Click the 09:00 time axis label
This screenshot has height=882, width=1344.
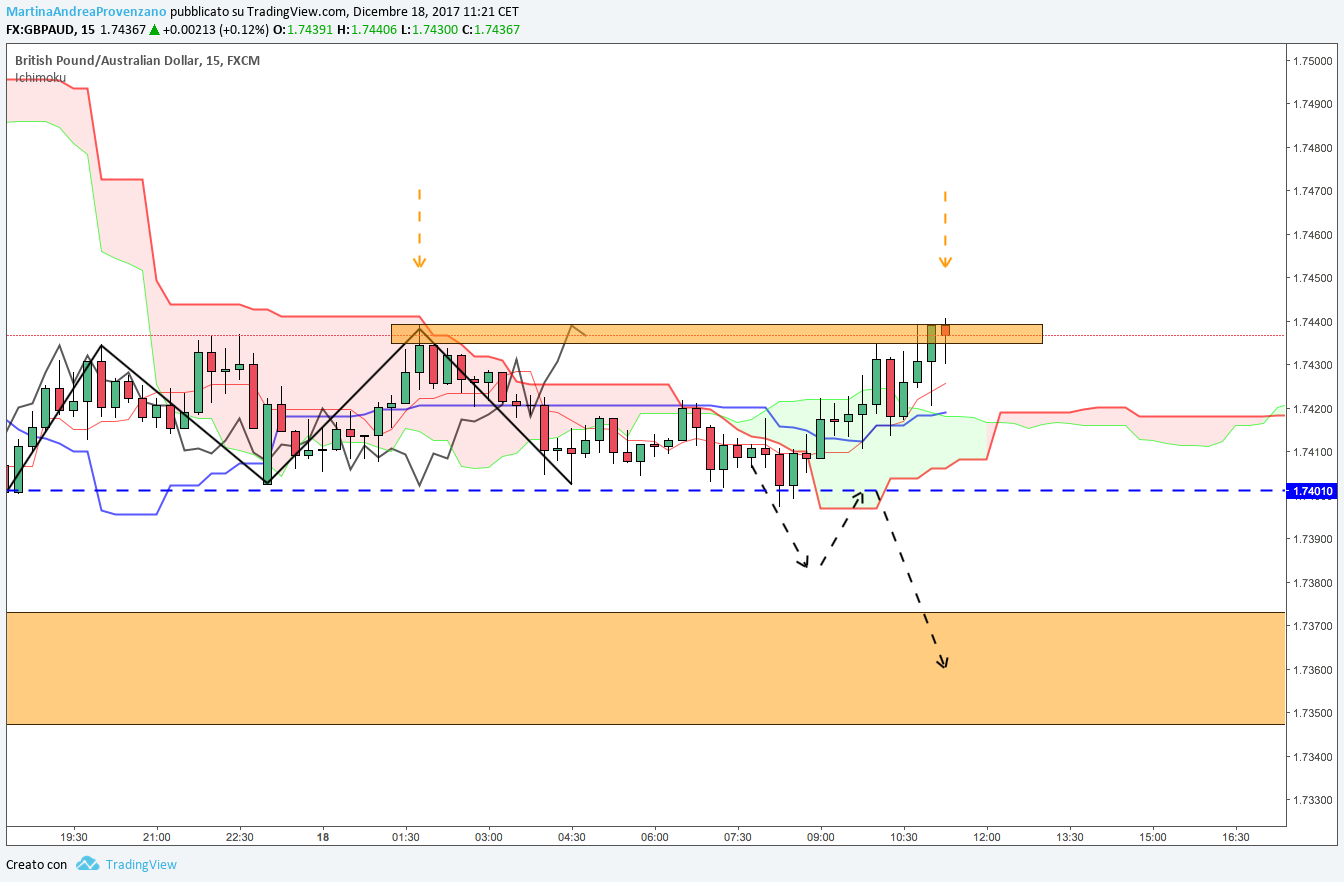click(x=820, y=837)
